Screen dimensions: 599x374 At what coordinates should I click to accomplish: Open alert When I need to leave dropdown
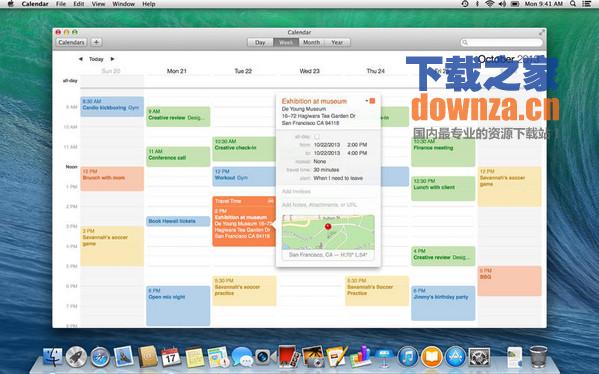338,178
